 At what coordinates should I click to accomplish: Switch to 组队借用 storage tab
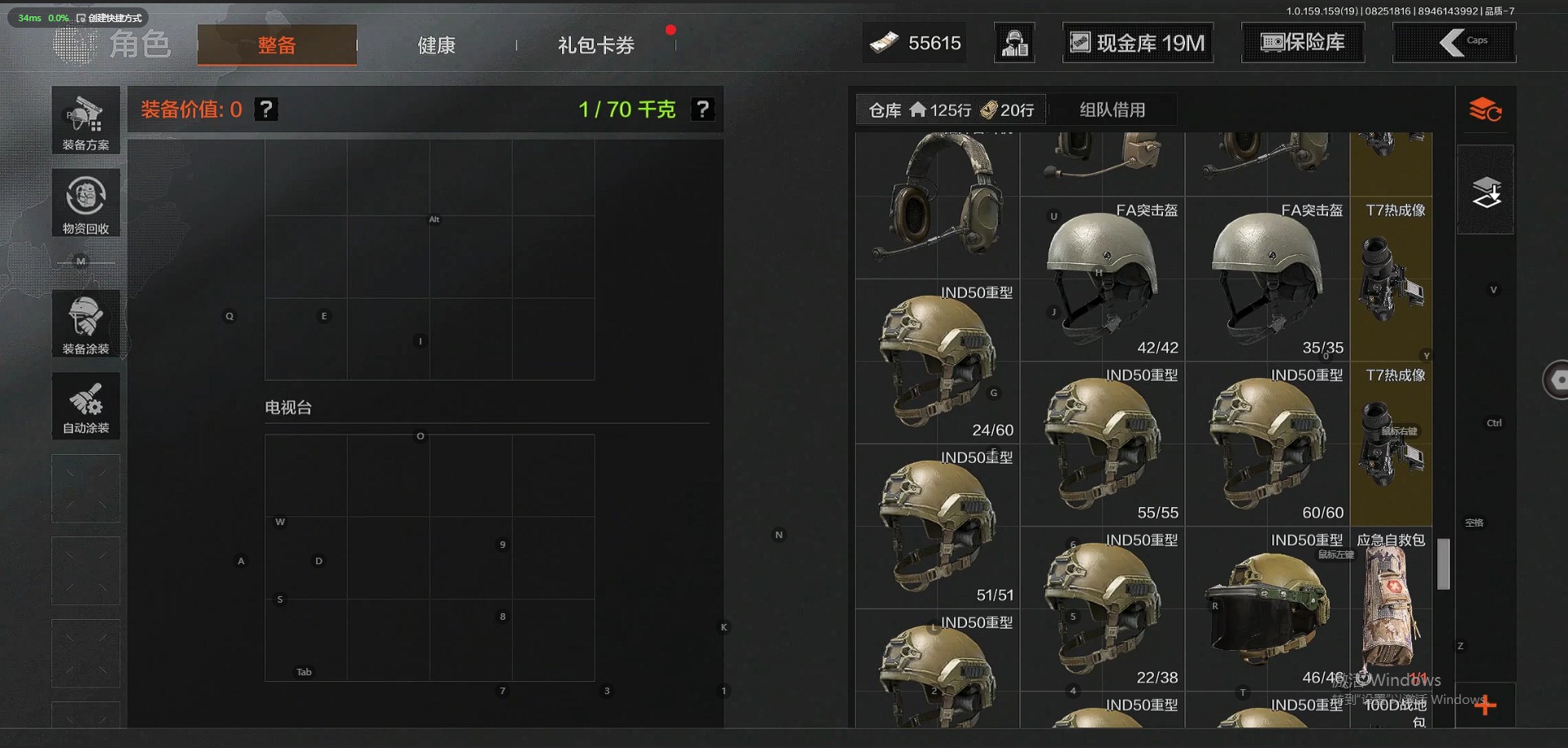click(x=1112, y=109)
